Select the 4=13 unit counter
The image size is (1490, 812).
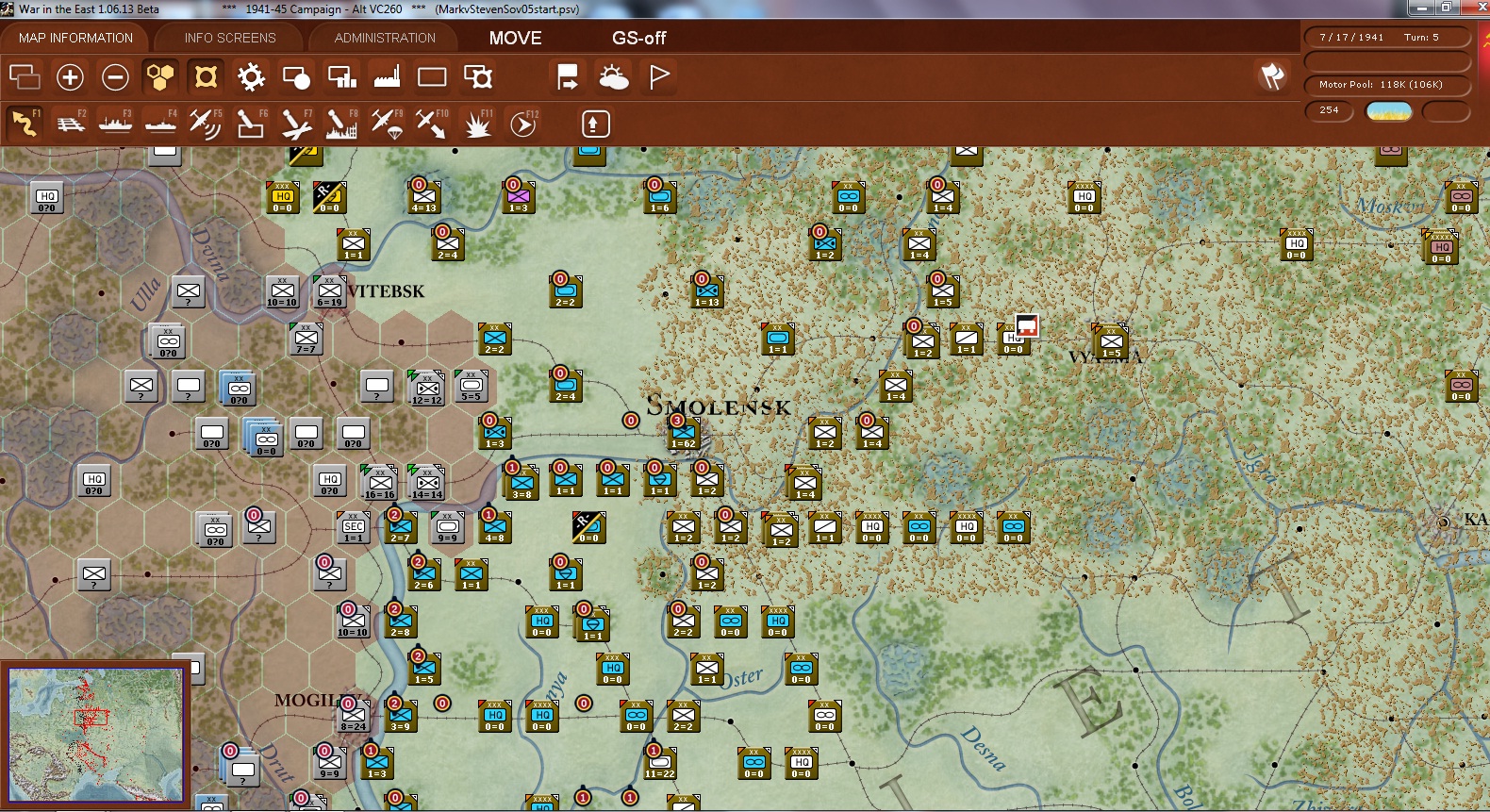click(423, 197)
